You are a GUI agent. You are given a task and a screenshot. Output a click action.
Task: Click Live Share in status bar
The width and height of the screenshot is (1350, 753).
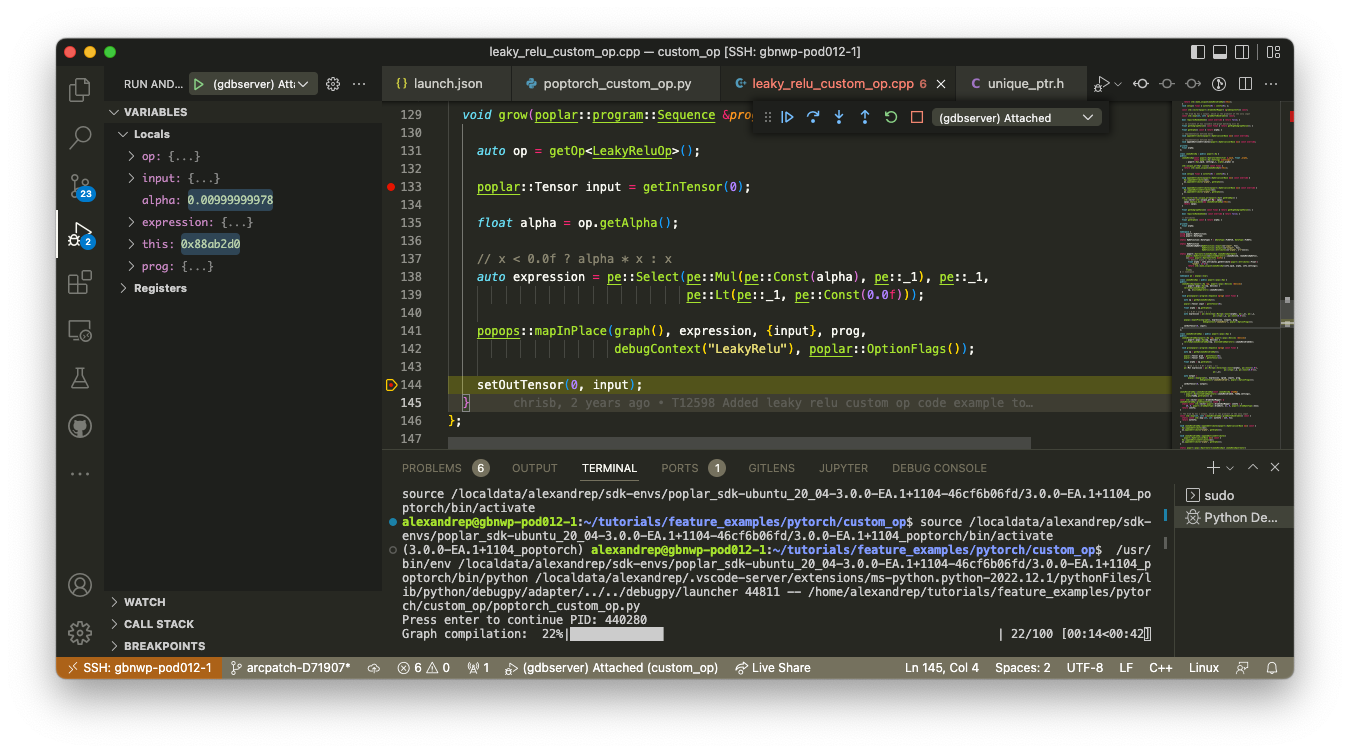[x=772, y=668]
